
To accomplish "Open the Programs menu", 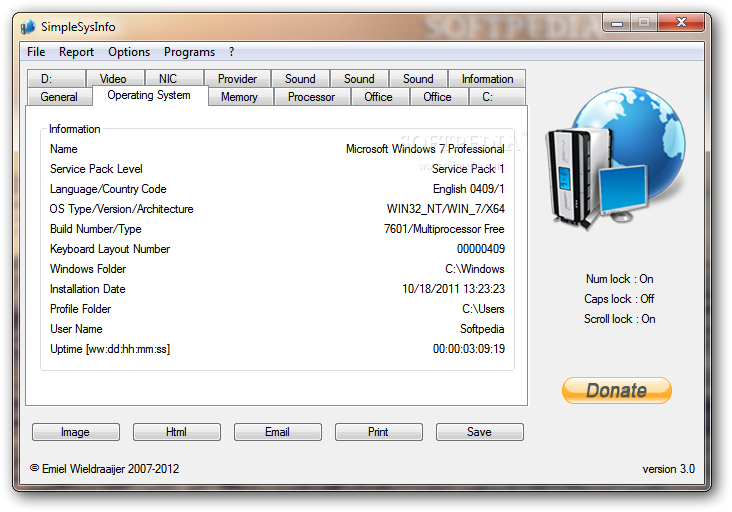I will (189, 52).
